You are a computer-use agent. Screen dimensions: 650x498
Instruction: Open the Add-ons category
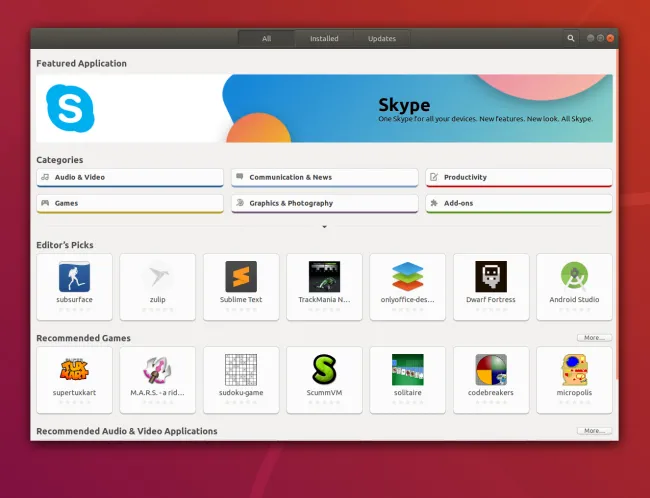point(519,204)
